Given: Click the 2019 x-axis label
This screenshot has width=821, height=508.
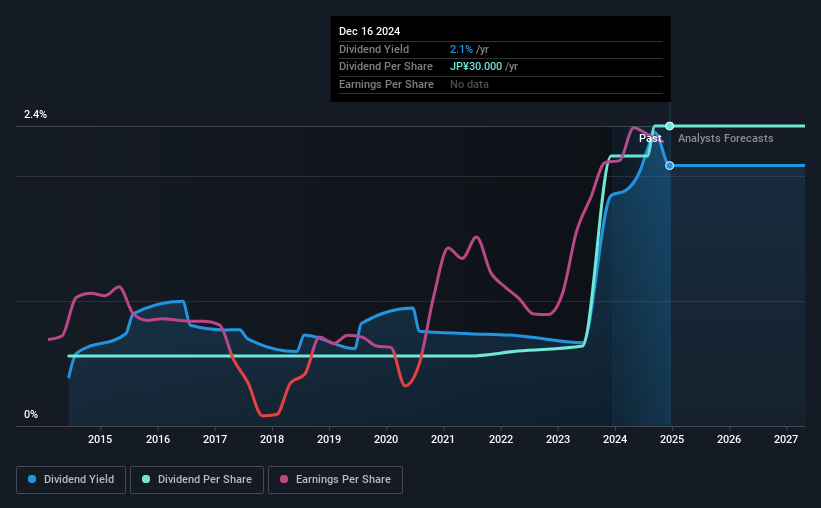Looking at the screenshot, I should click(x=329, y=439).
